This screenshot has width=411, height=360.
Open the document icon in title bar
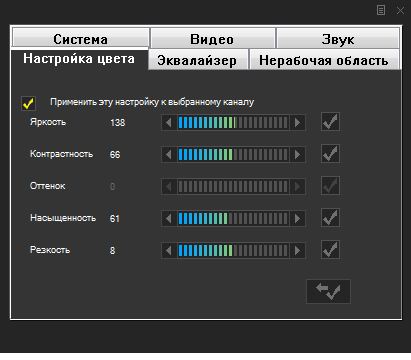tap(381, 10)
